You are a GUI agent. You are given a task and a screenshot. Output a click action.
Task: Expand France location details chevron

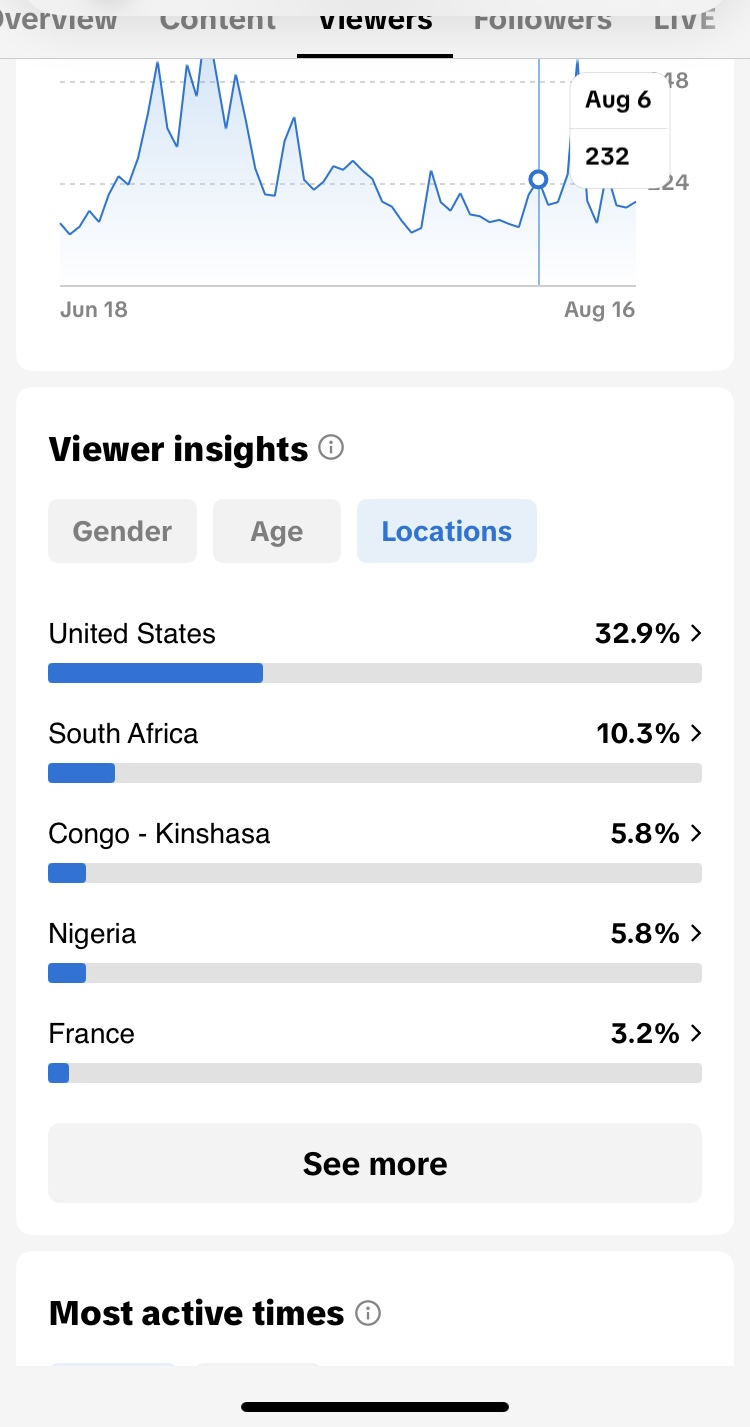coord(696,1033)
